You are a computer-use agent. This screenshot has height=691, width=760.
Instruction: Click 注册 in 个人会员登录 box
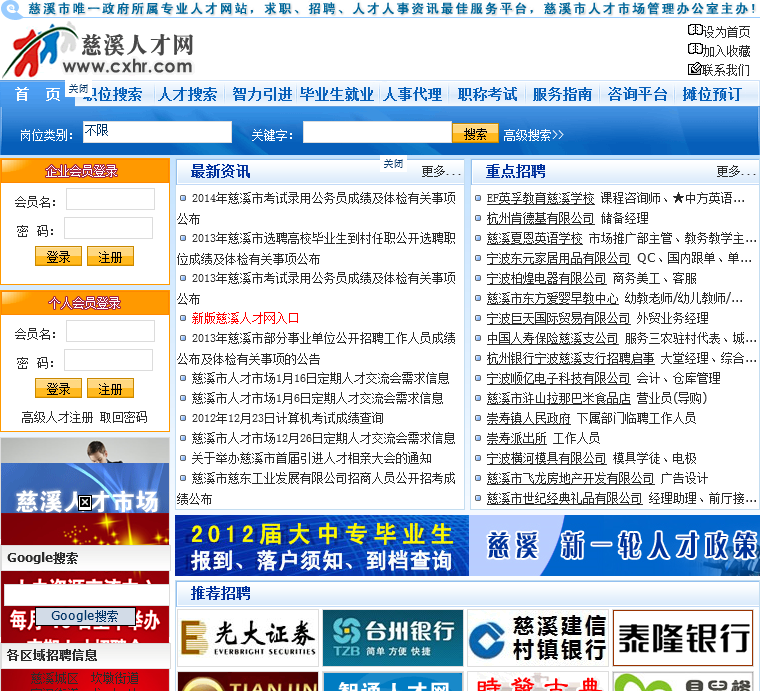(110, 388)
